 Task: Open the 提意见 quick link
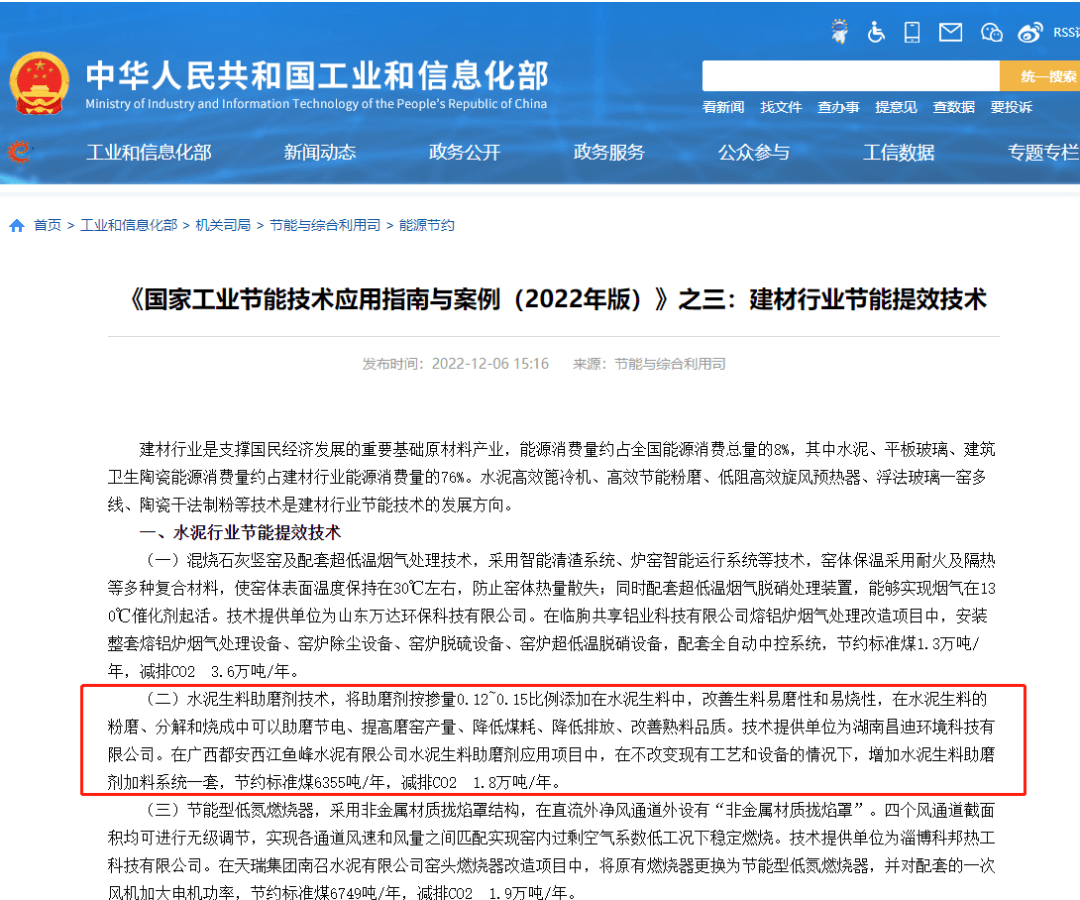pyautogui.click(x=896, y=107)
